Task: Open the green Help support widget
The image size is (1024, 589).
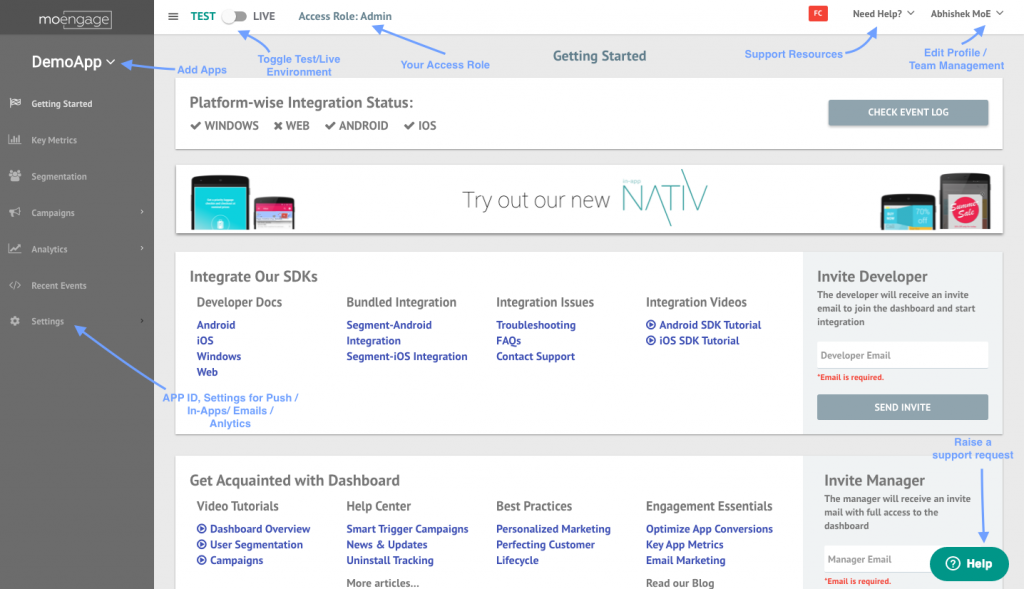Action: pos(969,563)
